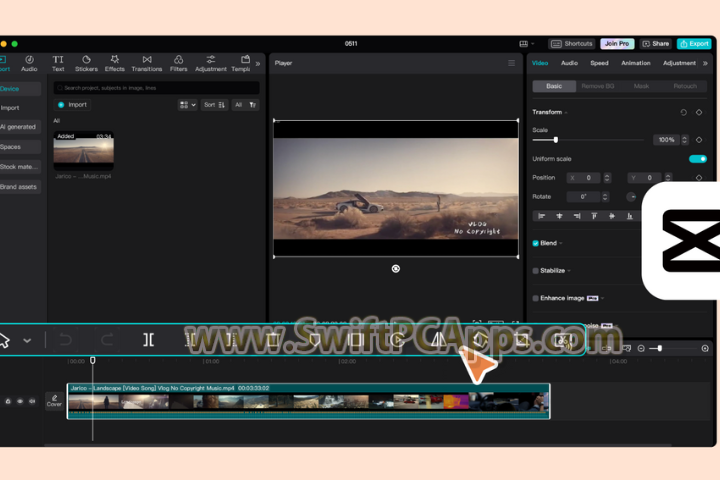Click the Scale value stepper
Screen dimensions: 720x480
(685, 140)
